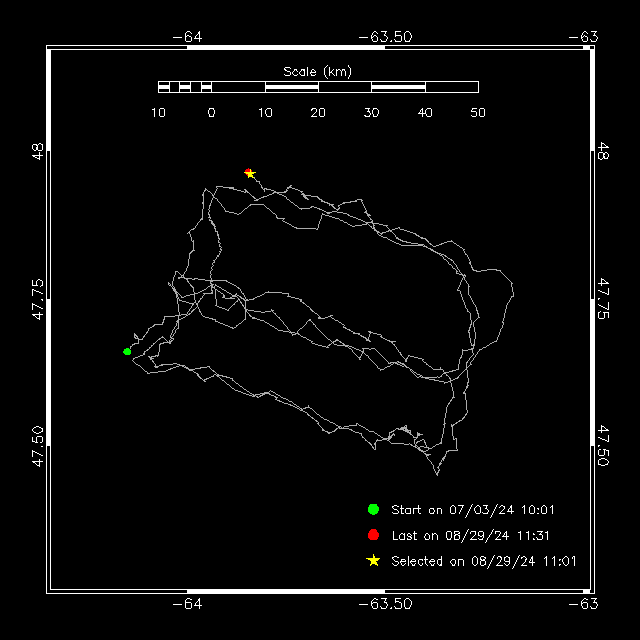Click the yellow selected star on track
Viewport: 640px width, 640px height.
tap(250, 174)
